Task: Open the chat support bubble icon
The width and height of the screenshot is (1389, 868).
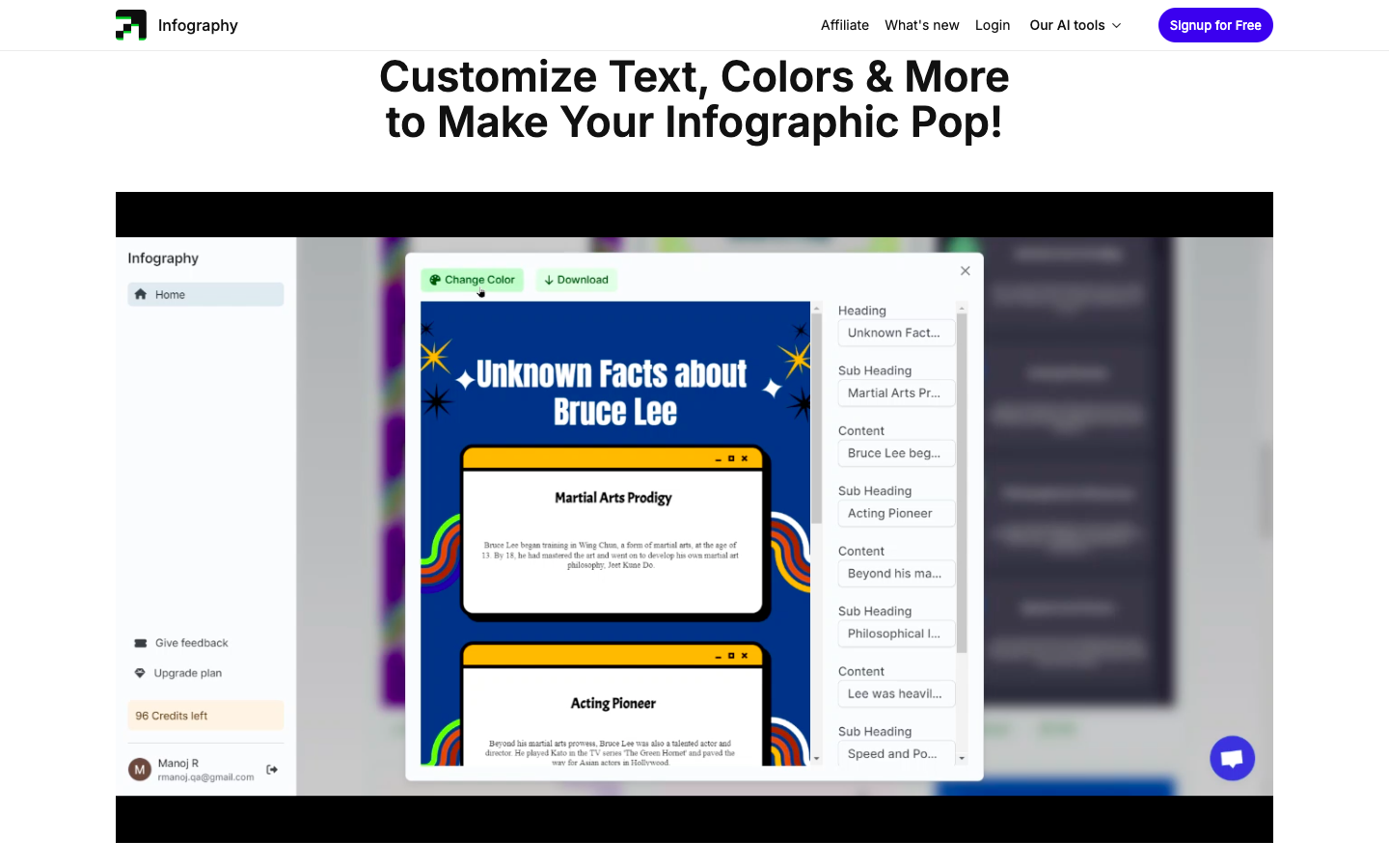Action: [1233, 759]
